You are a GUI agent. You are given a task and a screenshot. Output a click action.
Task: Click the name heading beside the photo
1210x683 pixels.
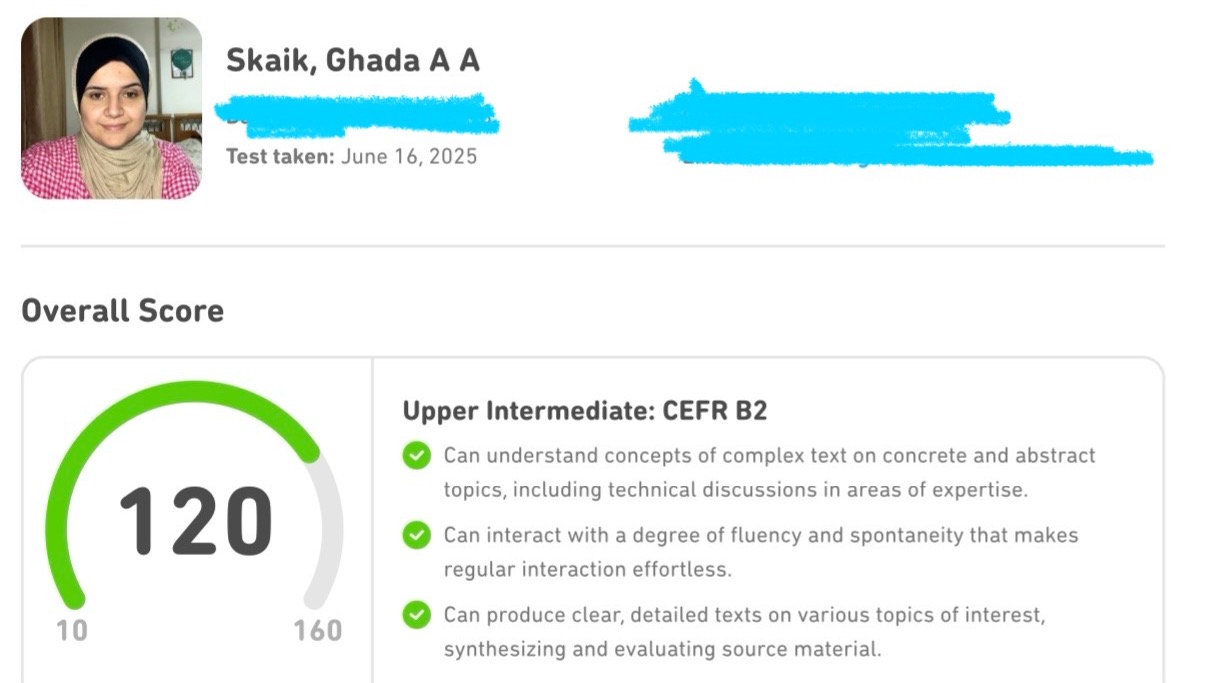pos(353,61)
